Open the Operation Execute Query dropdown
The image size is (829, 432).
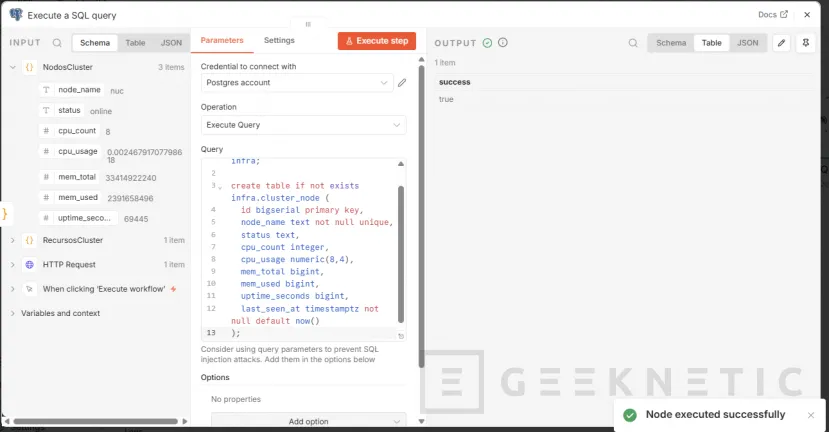303,125
